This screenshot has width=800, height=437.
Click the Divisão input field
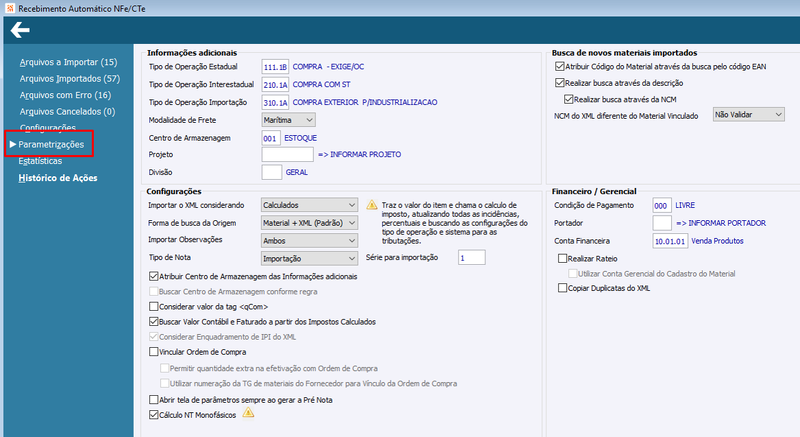[271, 172]
